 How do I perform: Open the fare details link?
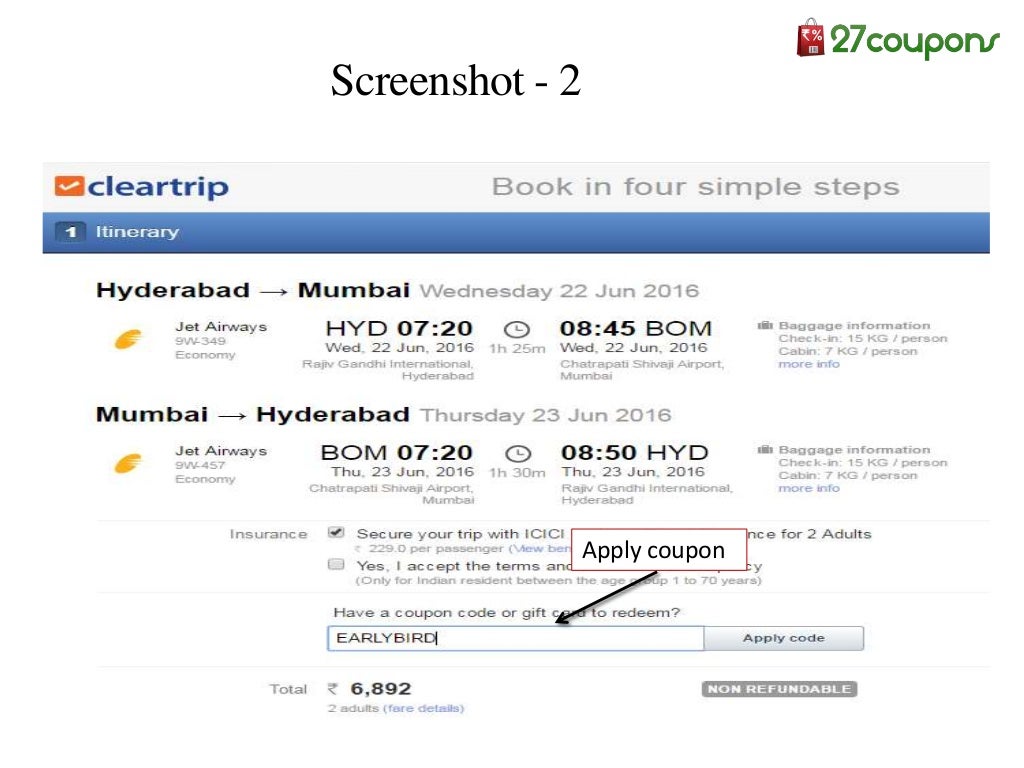[x=424, y=708]
